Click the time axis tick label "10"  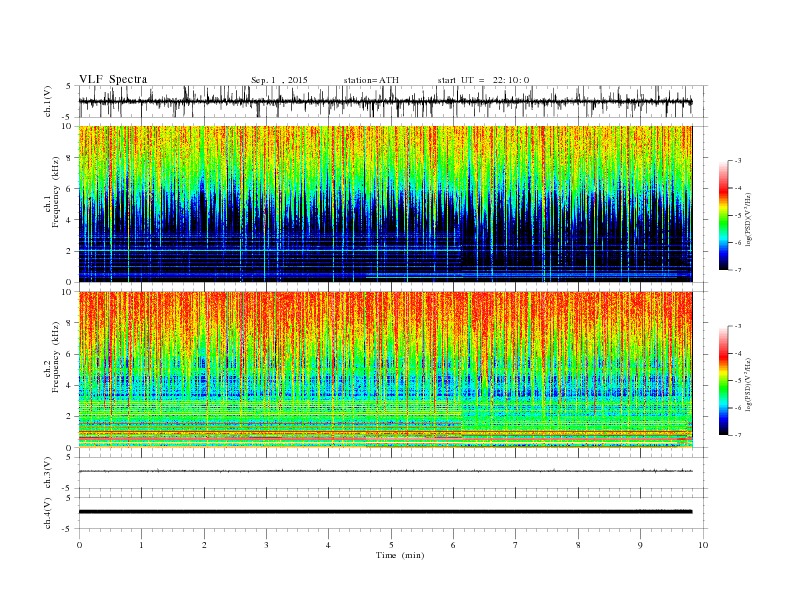703,545
